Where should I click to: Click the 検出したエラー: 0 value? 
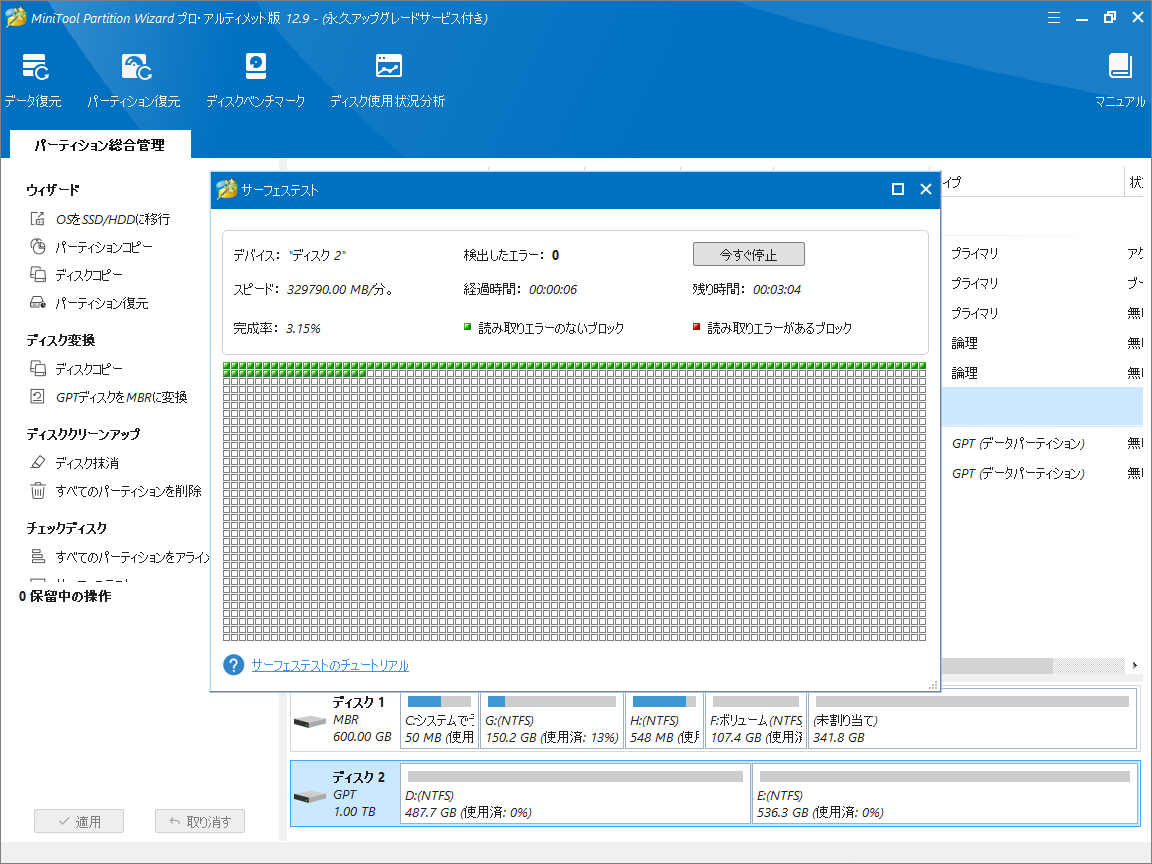pos(555,255)
